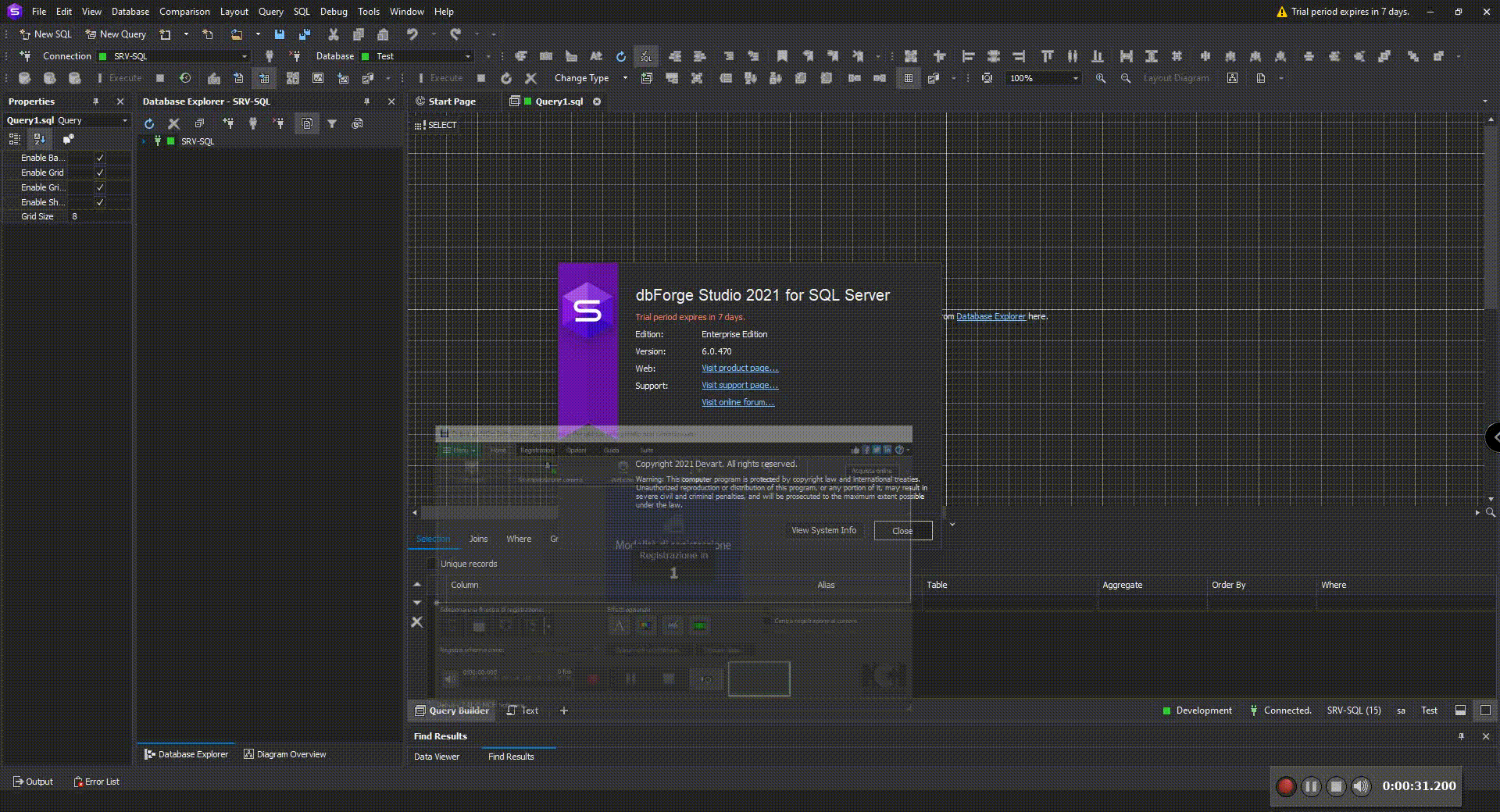Toggle the Enable Ba... checkbox
This screenshot has height=812, width=1500.
click(100, 158)
